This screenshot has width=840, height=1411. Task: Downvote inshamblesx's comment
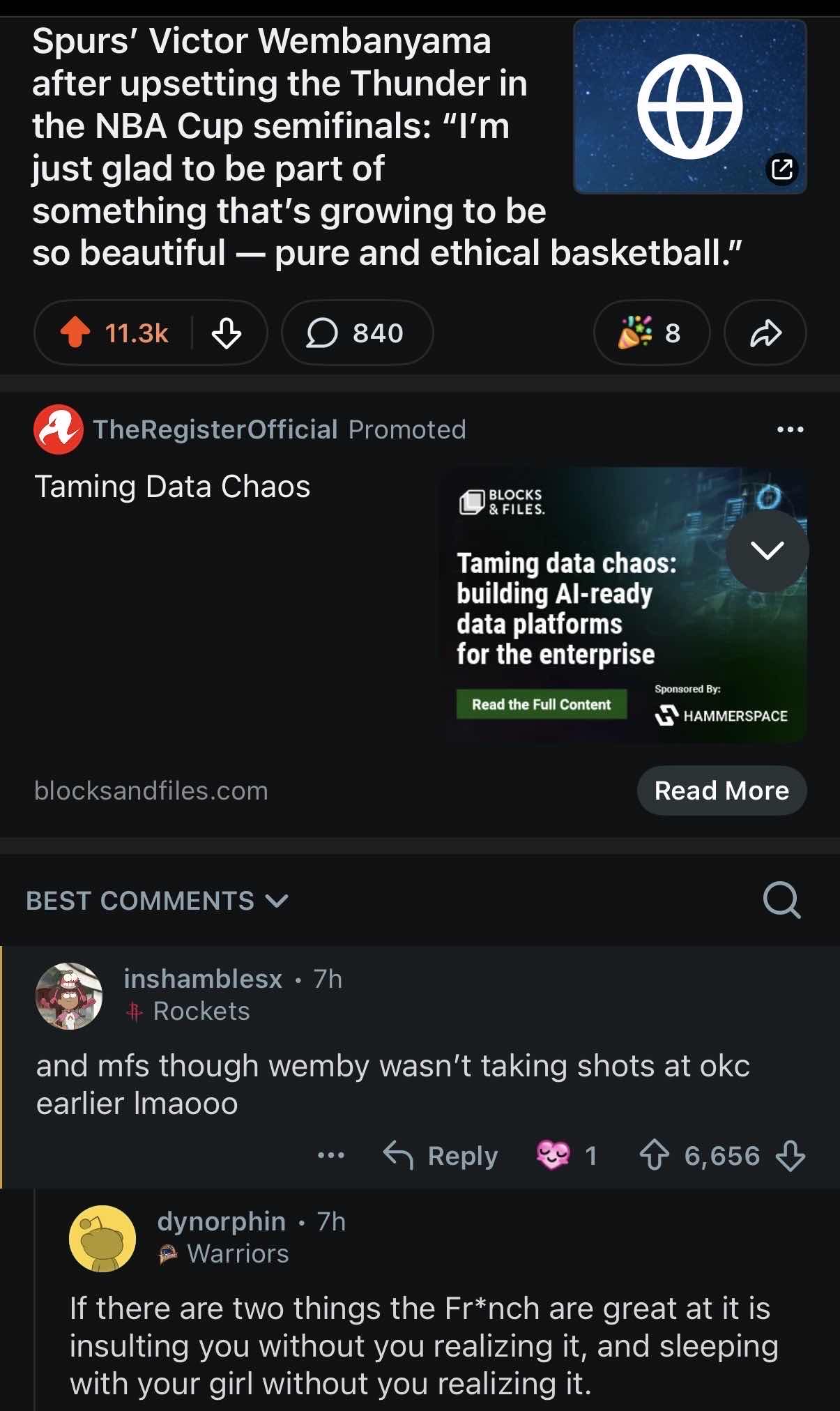(791, 1155)
